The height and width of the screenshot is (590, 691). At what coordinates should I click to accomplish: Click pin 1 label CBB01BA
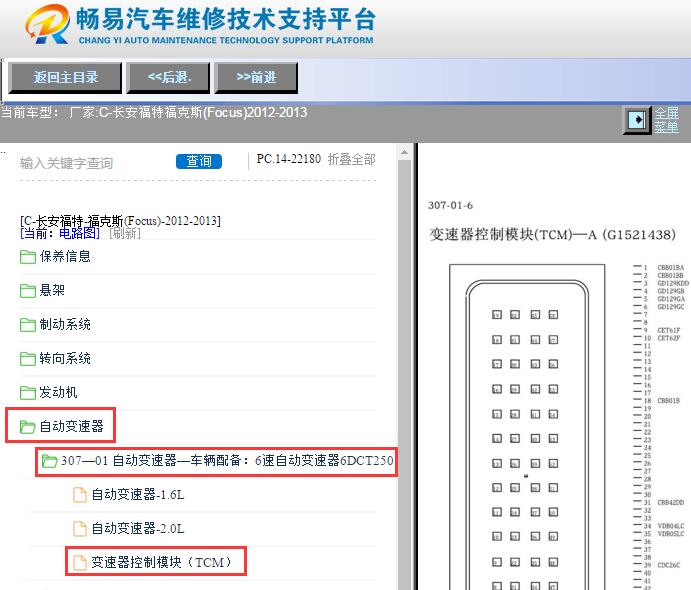(x=671, y=267)
